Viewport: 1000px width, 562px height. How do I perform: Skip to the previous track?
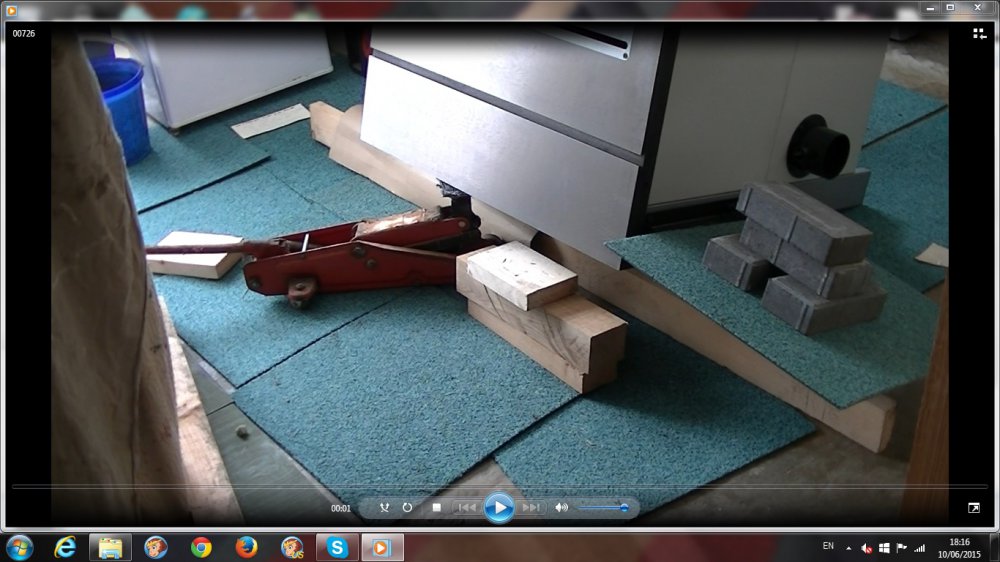point(466,508)
